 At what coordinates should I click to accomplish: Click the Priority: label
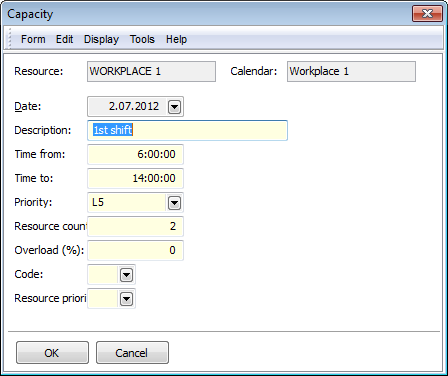(33, 202)
